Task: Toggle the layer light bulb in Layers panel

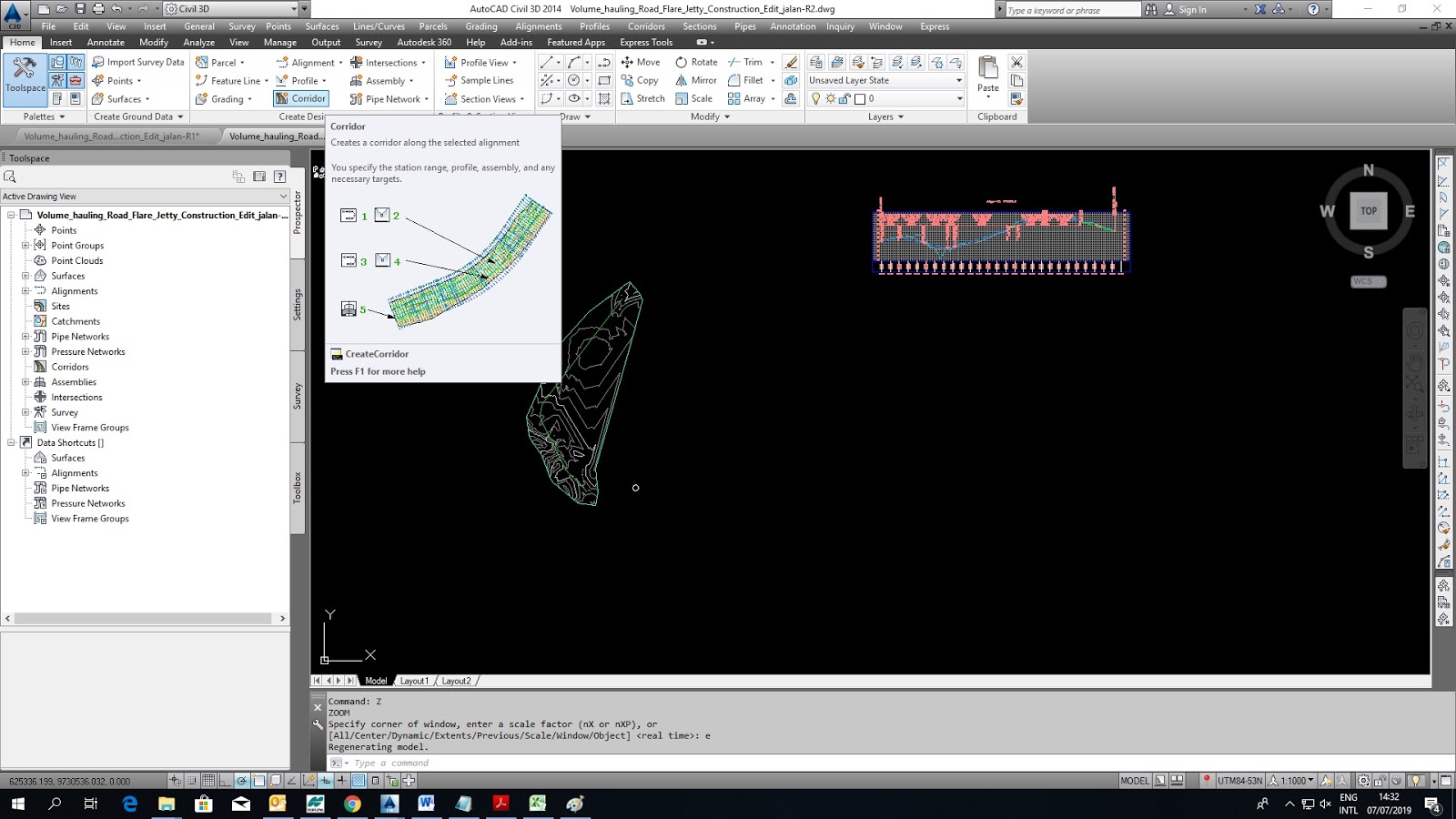Action: [x=816, y=98]
